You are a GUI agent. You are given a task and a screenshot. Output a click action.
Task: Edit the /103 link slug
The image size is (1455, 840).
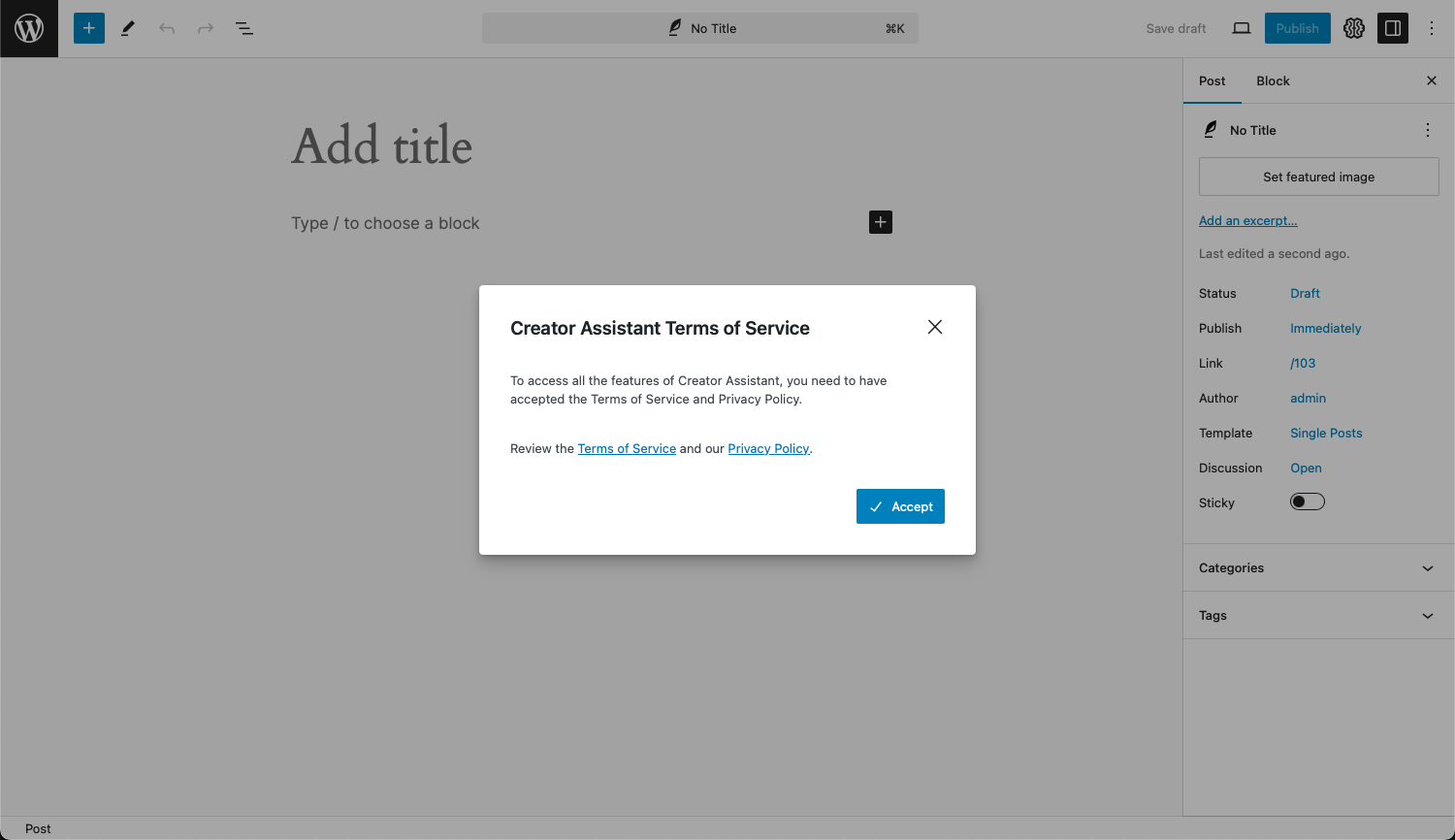point(1304,363)
